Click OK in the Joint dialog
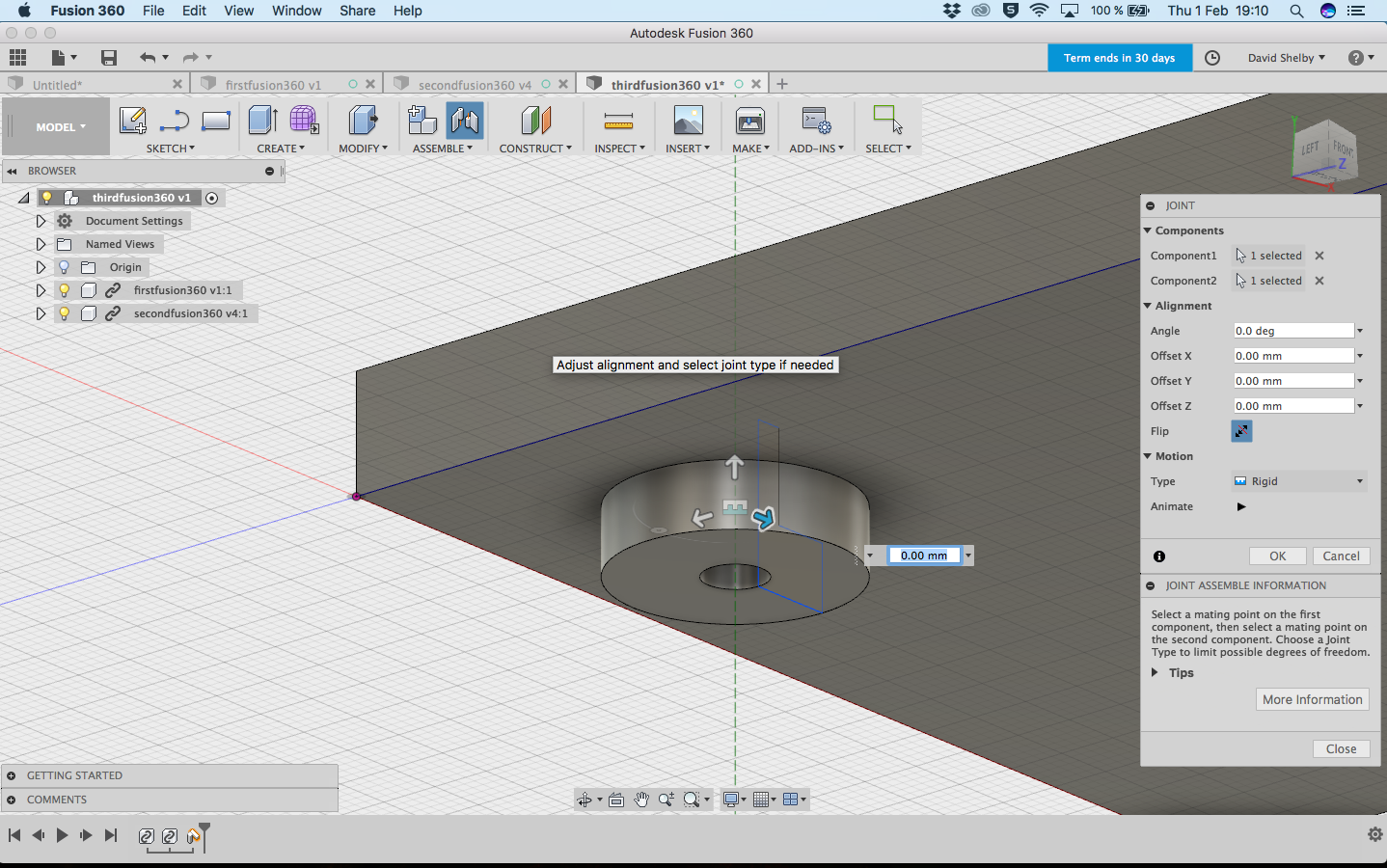The image size is (1387, 868). point(1277,556)
